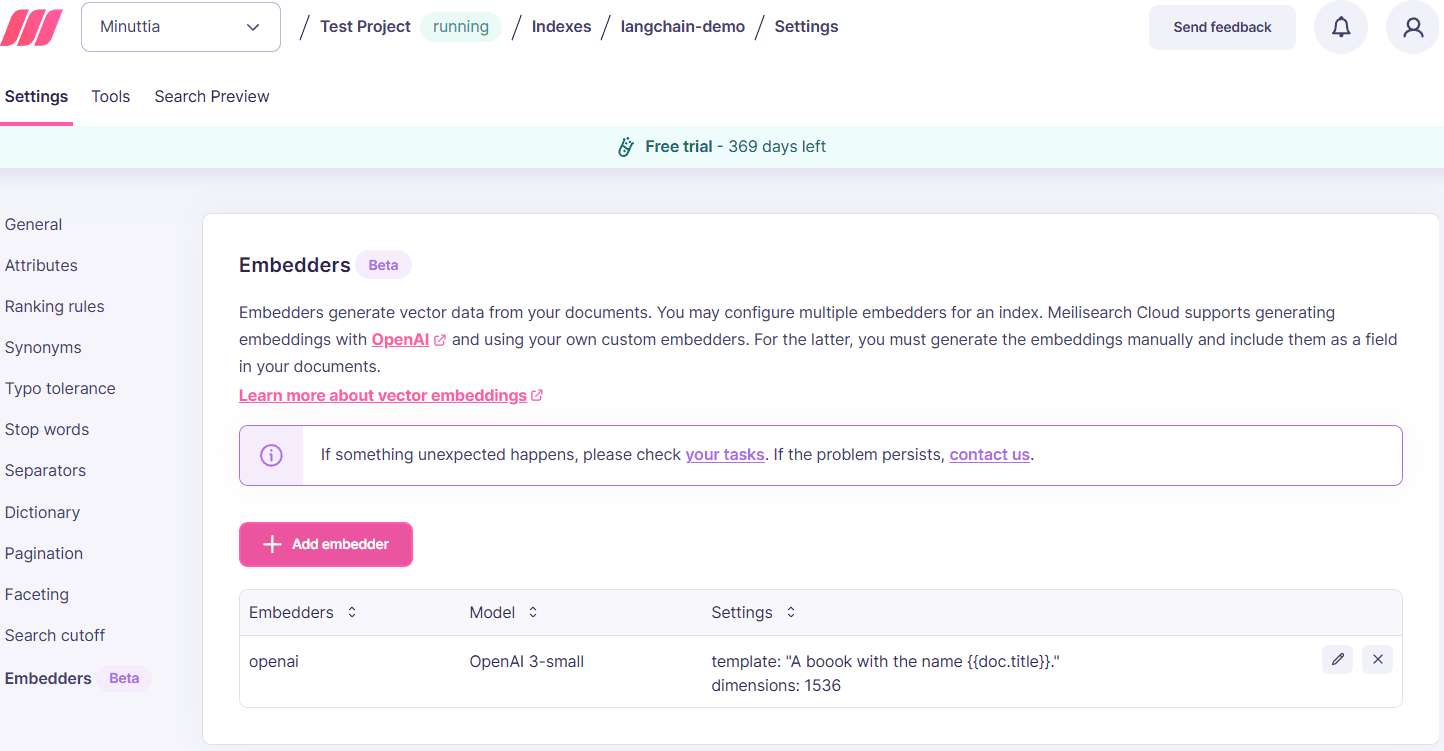Click the info icon in the notice box
Image resolution: width=1444 pixels, height=751 pixels.
point(271,455)
